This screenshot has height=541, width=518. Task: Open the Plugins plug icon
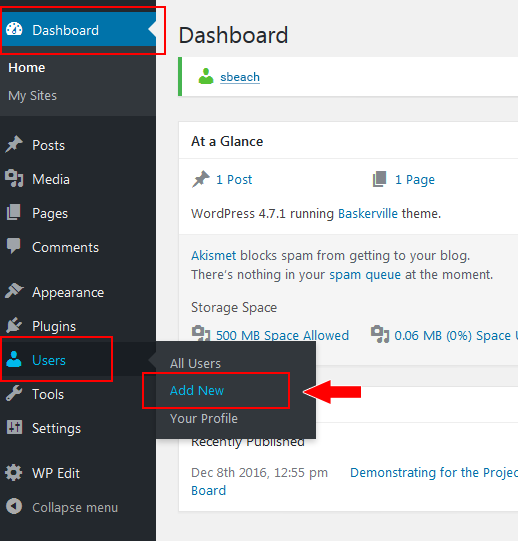14,325
